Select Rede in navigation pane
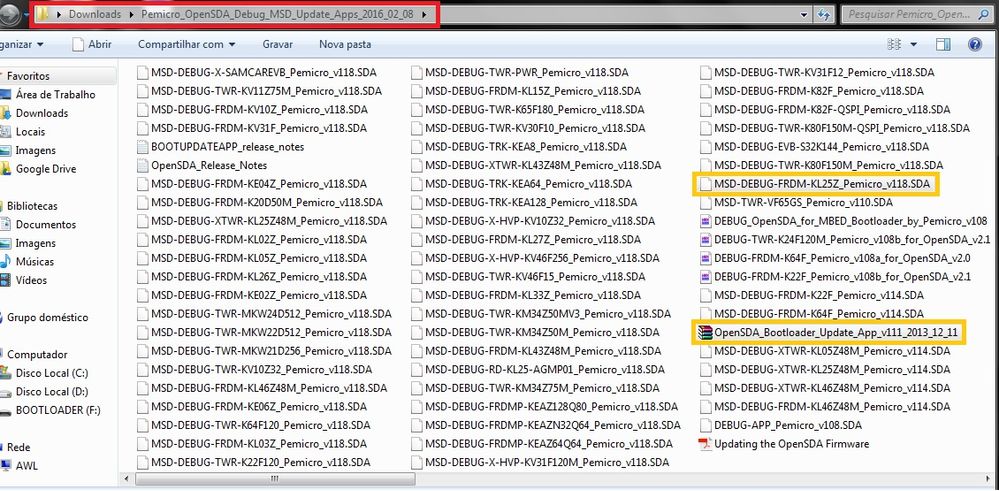Image resolution: width=999 pixels, height=491 pixels. coord(18,447)
